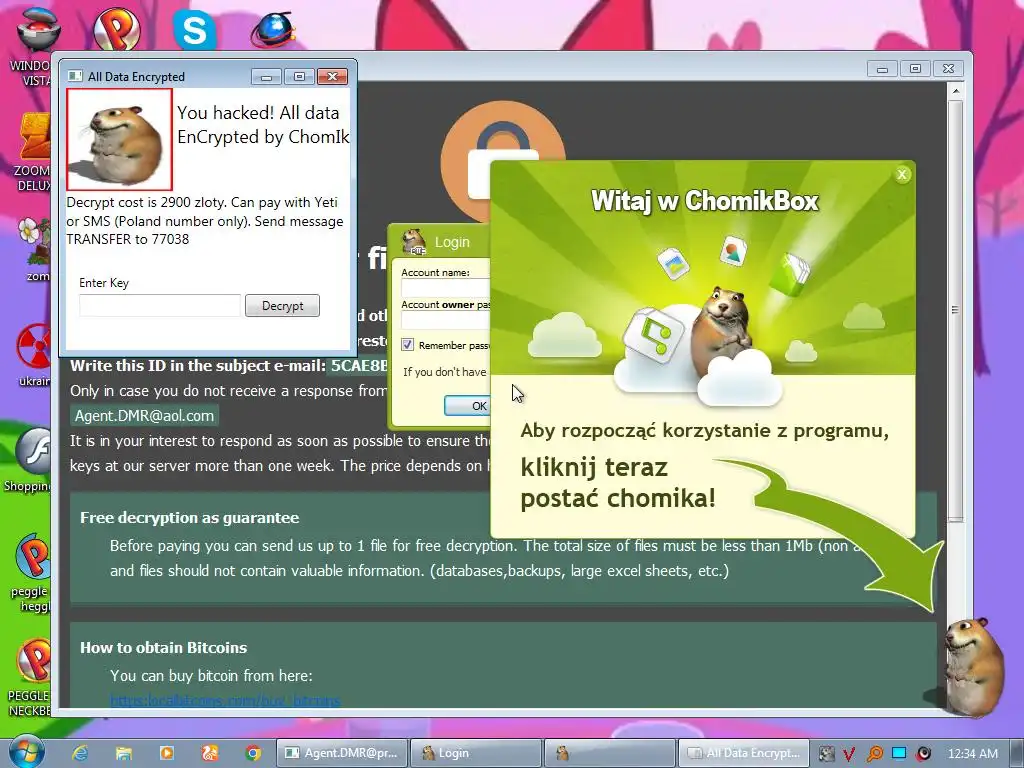Click the round speaker-like tray icon
This screenshot has width=1024, height=768.
(923, 754)
